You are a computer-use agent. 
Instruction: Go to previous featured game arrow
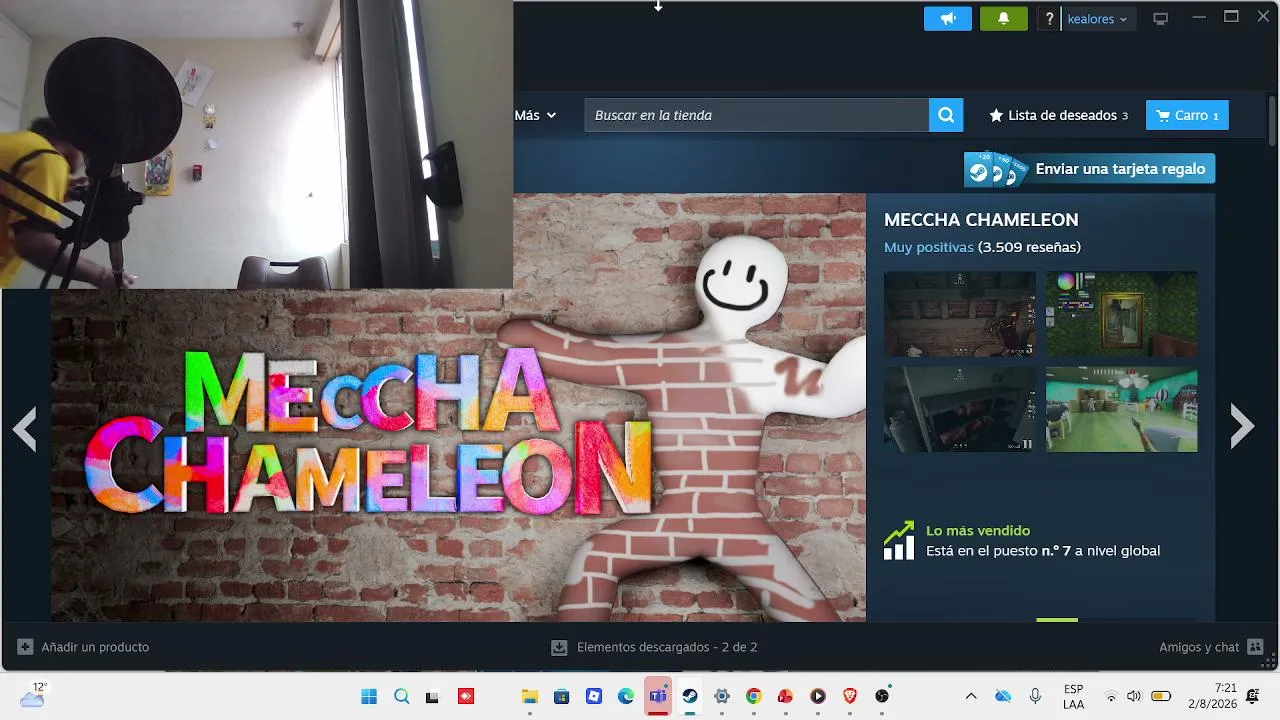25,428
